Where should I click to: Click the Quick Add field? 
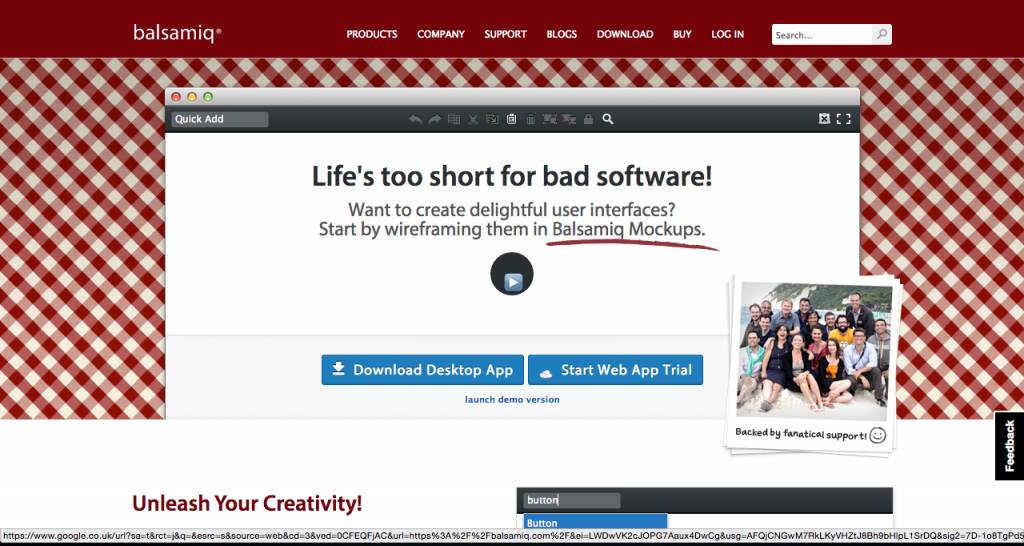coord(219,120)
